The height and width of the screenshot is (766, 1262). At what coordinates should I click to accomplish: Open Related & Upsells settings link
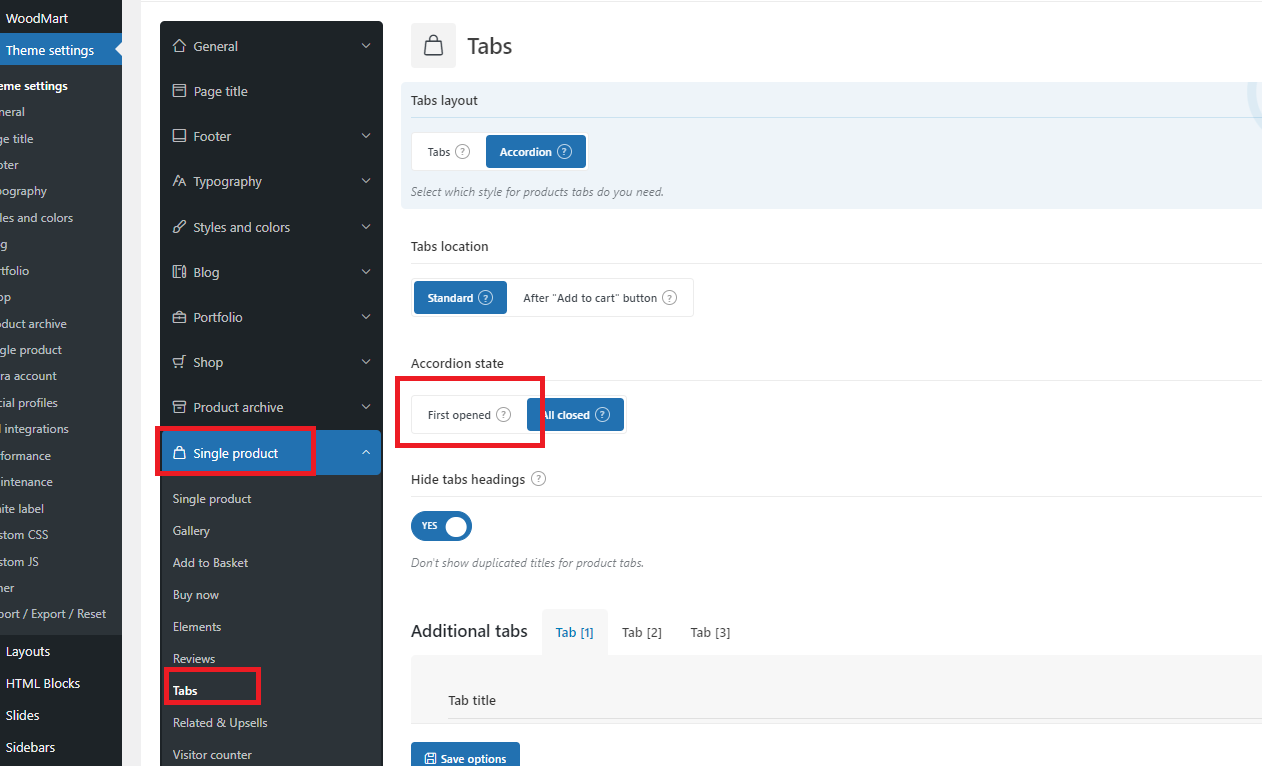pos(220,723)
